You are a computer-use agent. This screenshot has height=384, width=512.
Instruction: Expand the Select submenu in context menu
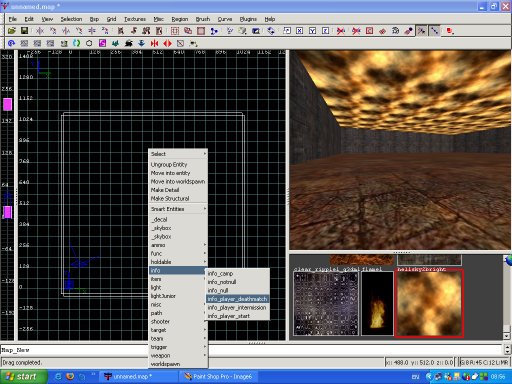178,154
